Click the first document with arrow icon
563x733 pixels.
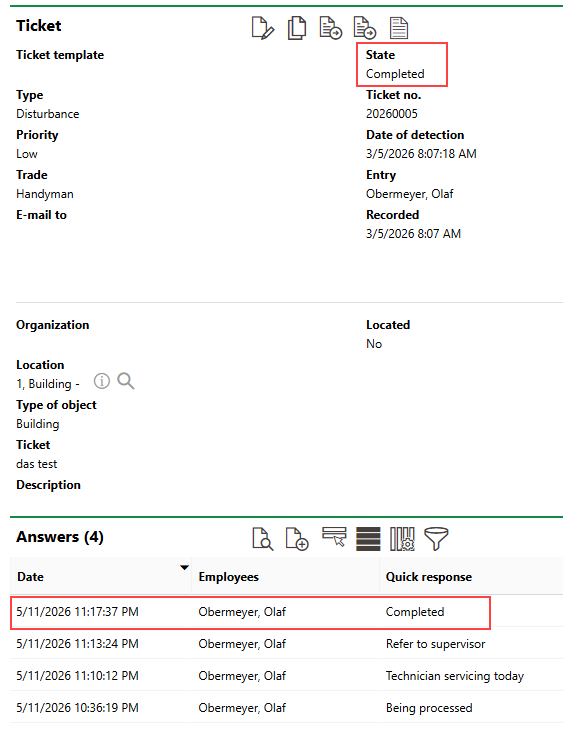(x=331, y=28)
